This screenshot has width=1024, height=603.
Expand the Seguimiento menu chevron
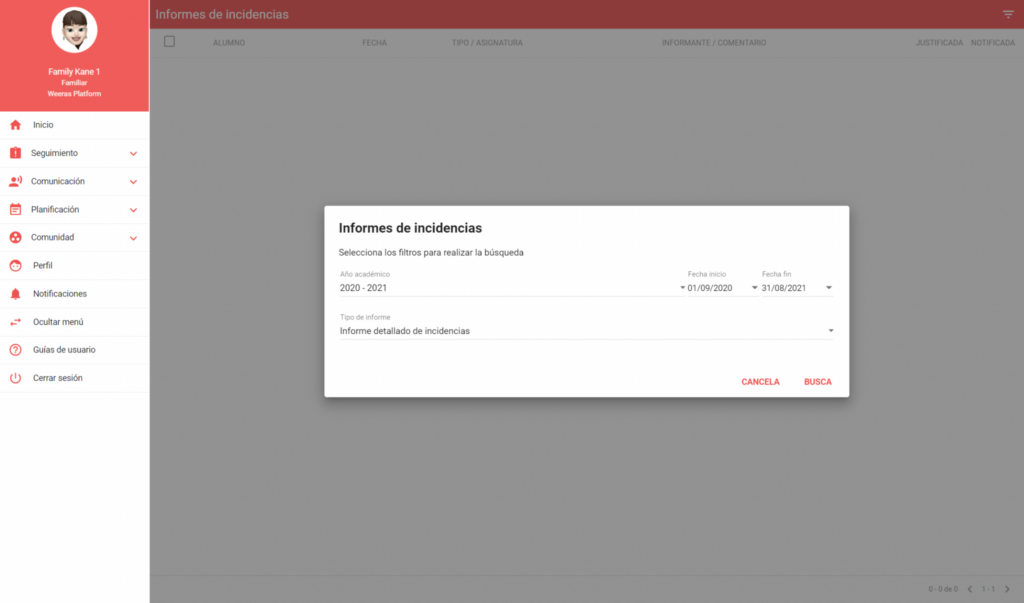click(x=133, y=154)
